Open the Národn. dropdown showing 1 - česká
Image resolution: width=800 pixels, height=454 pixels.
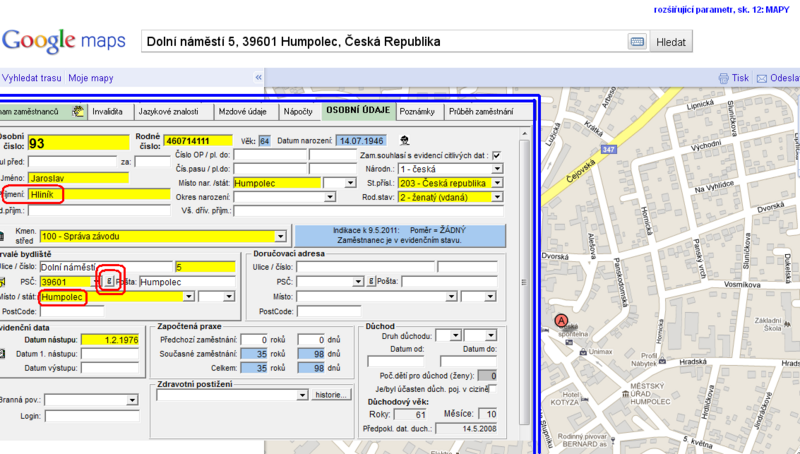pos(497,169)
